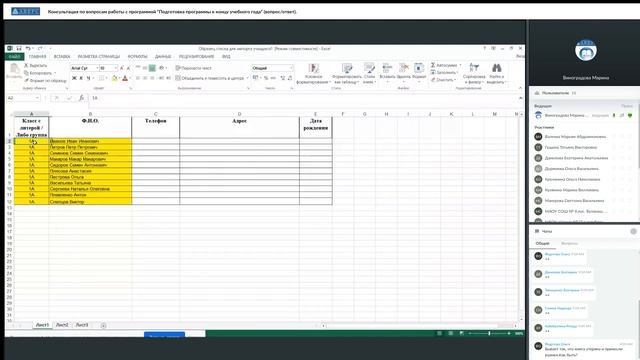This screenshot has width=640, height=360.
Task: Increase font size with the larger A icon
Action: click(x=122, y=68)
